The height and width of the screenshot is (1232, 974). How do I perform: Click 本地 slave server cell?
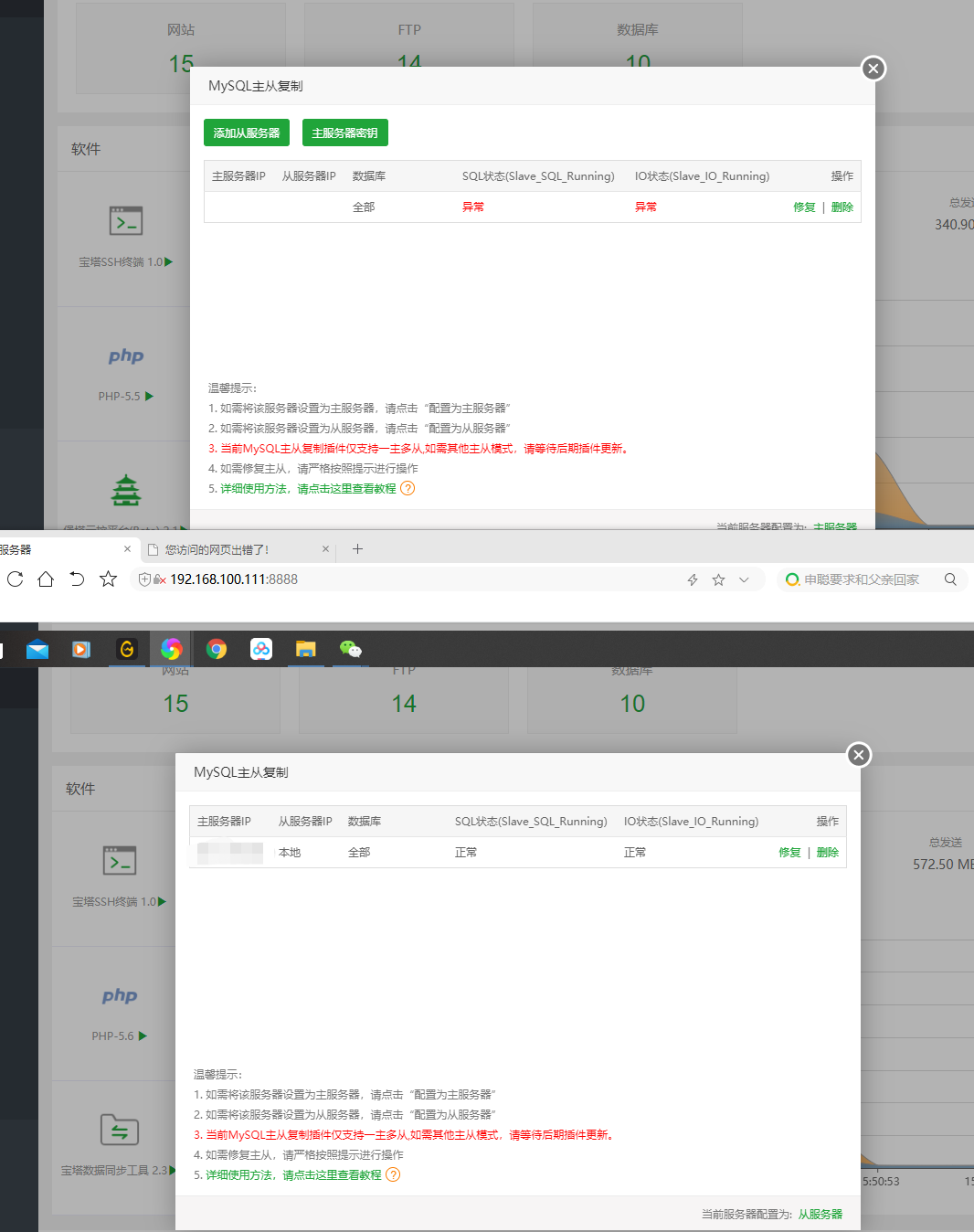290,853
